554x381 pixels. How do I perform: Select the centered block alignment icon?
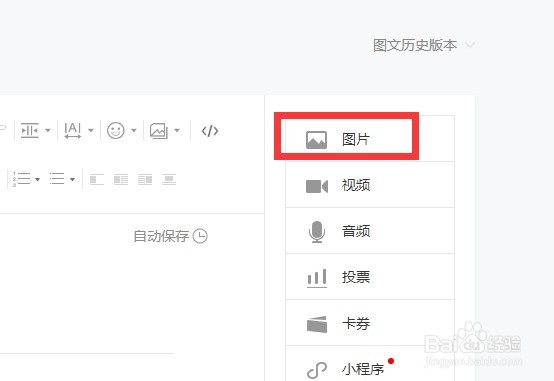[169, 179]
